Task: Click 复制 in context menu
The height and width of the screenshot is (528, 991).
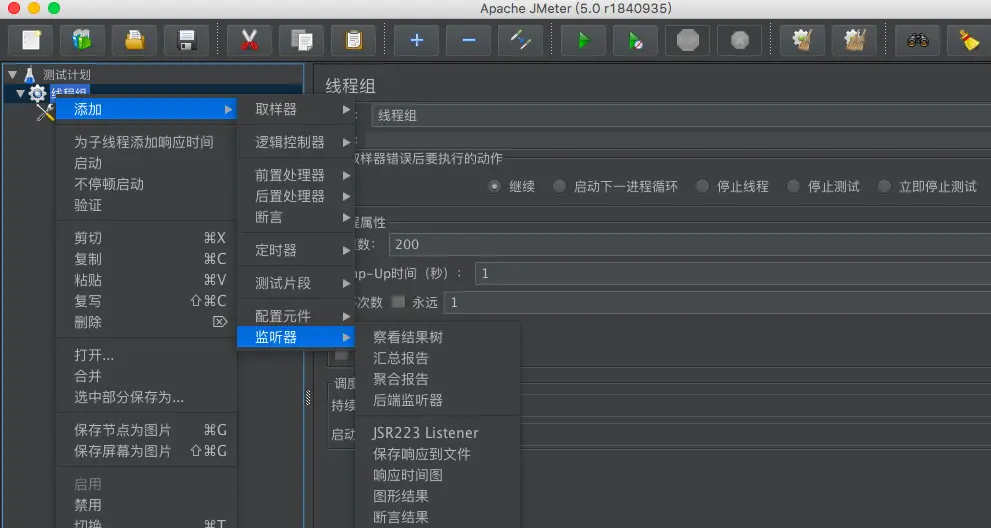Action: [147, 259]
